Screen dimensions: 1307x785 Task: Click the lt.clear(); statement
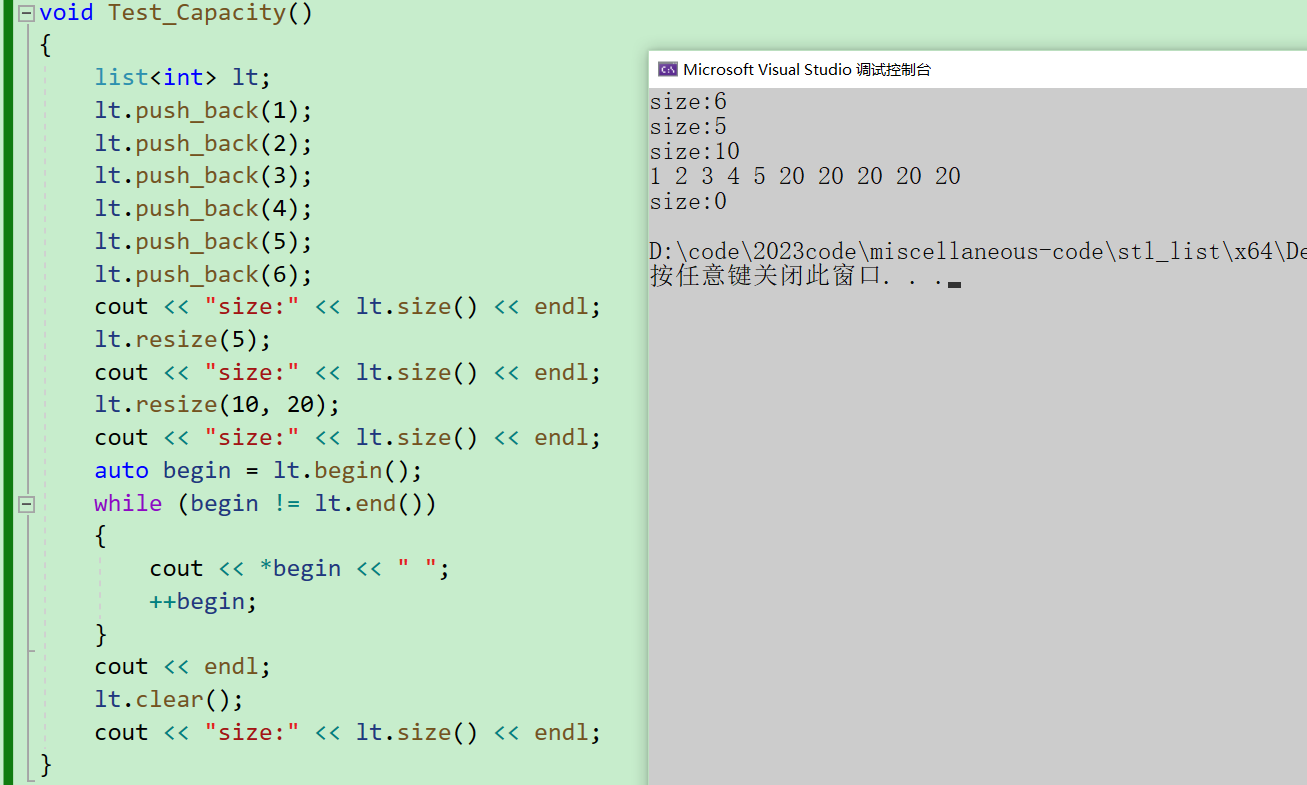(x=169, y=699)
